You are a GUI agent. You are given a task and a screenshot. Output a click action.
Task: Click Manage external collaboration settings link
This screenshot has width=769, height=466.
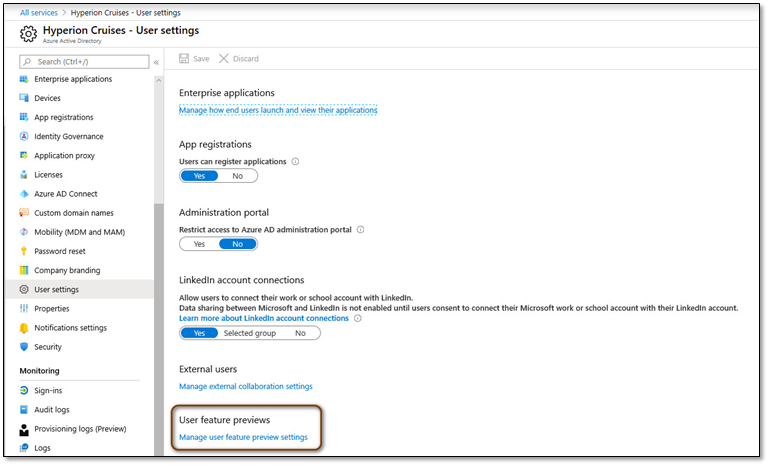pos(246,387)
